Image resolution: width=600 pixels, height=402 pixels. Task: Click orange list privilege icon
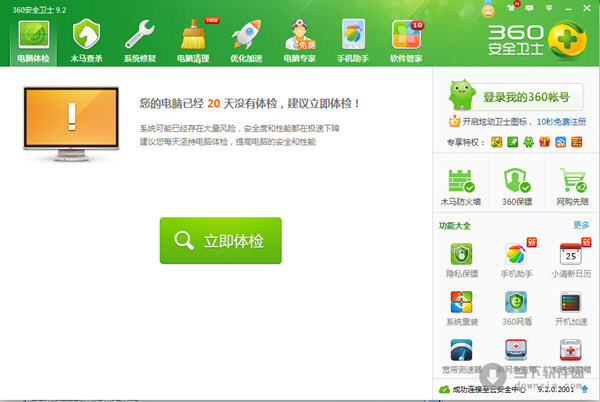point(577,142)
